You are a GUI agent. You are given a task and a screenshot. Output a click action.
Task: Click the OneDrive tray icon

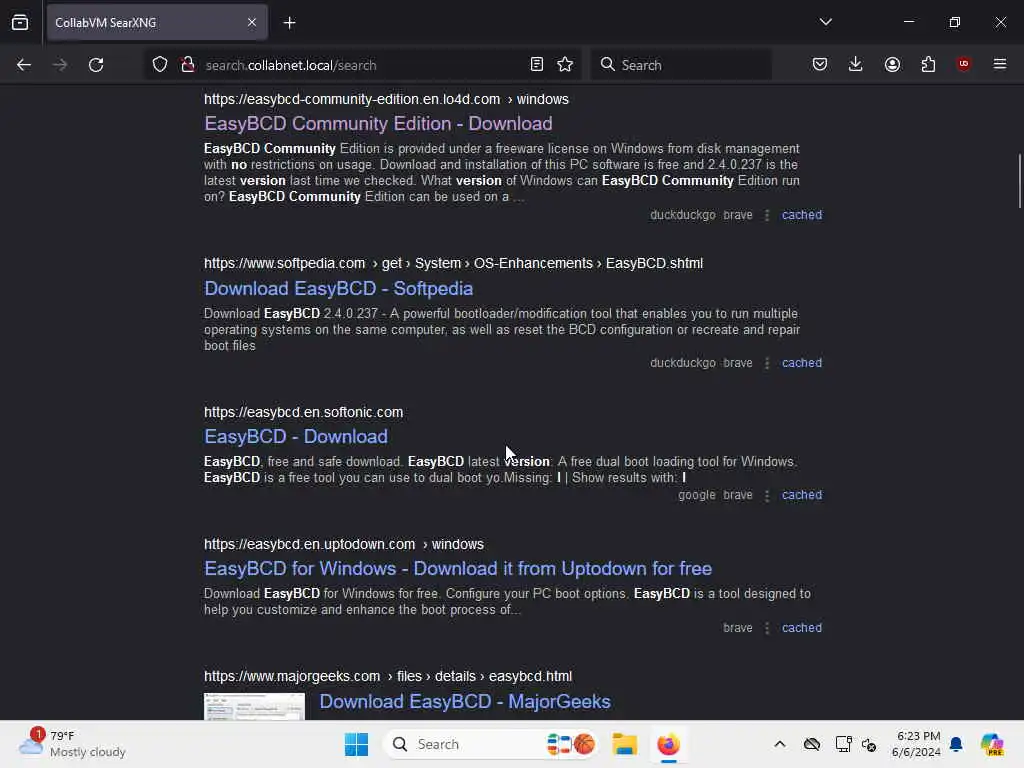click(x=812, y=744)
